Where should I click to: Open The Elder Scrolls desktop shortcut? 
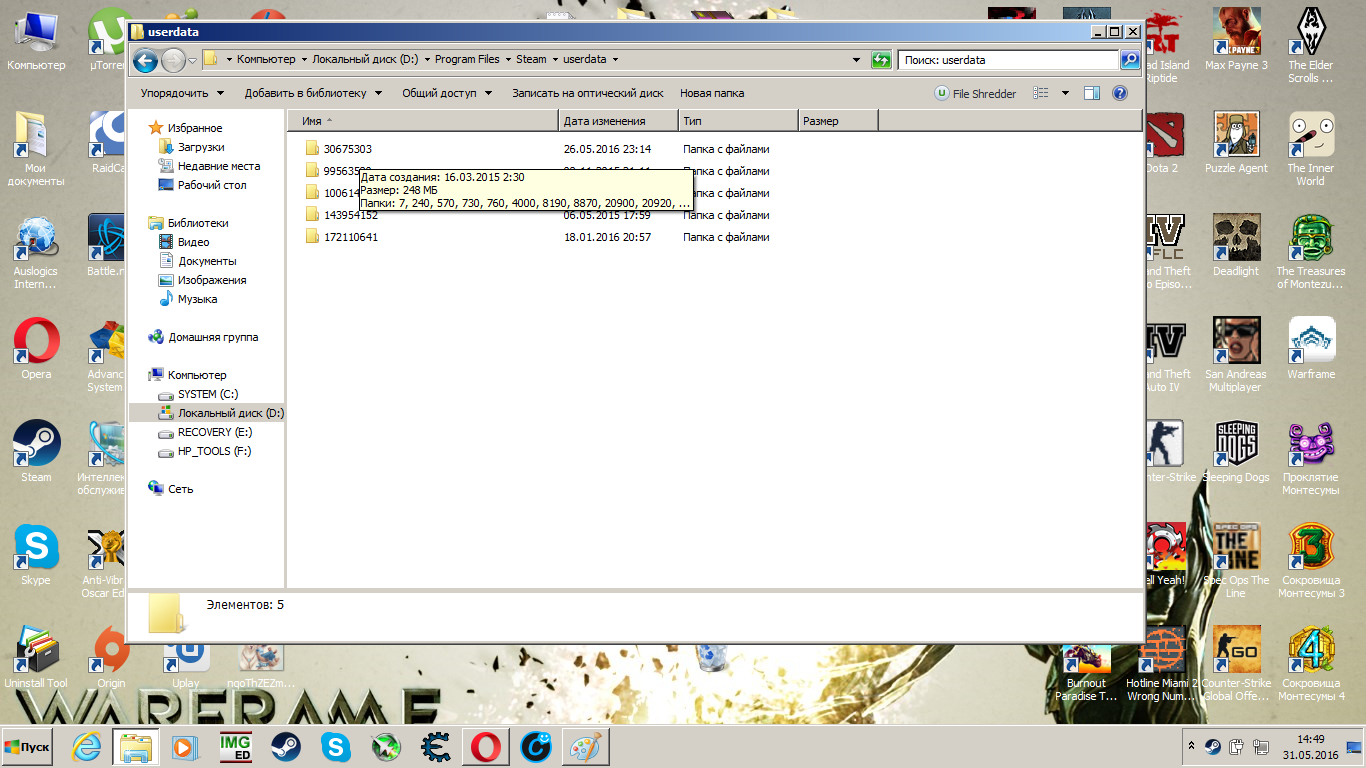[x=1311, y=46]
